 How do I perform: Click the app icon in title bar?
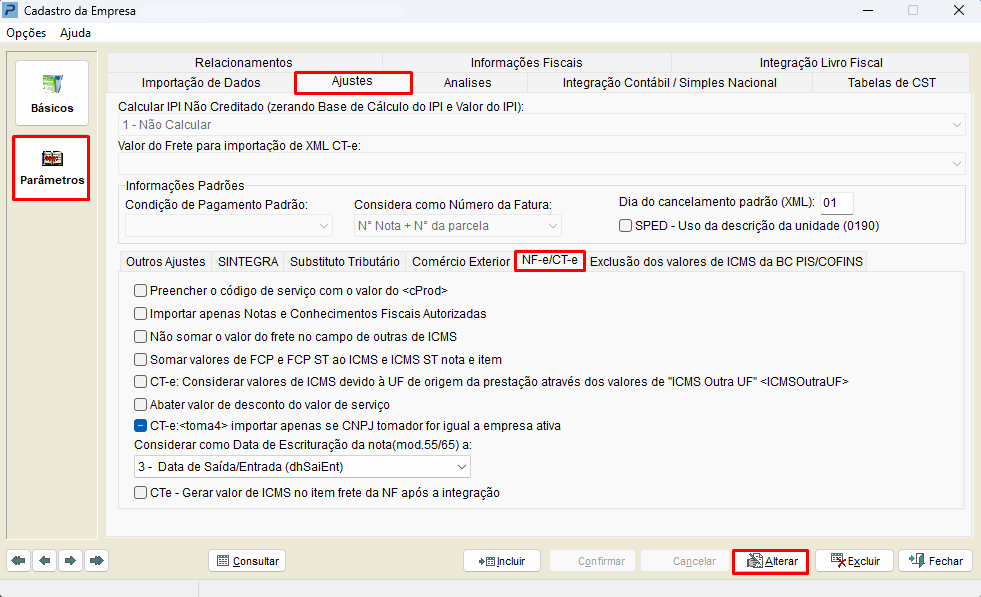[11, 10]
